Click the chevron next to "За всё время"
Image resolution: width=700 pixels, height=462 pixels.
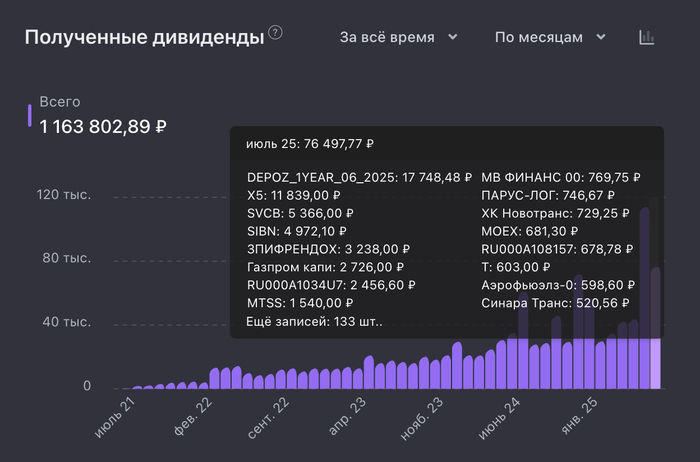(453, 37)
